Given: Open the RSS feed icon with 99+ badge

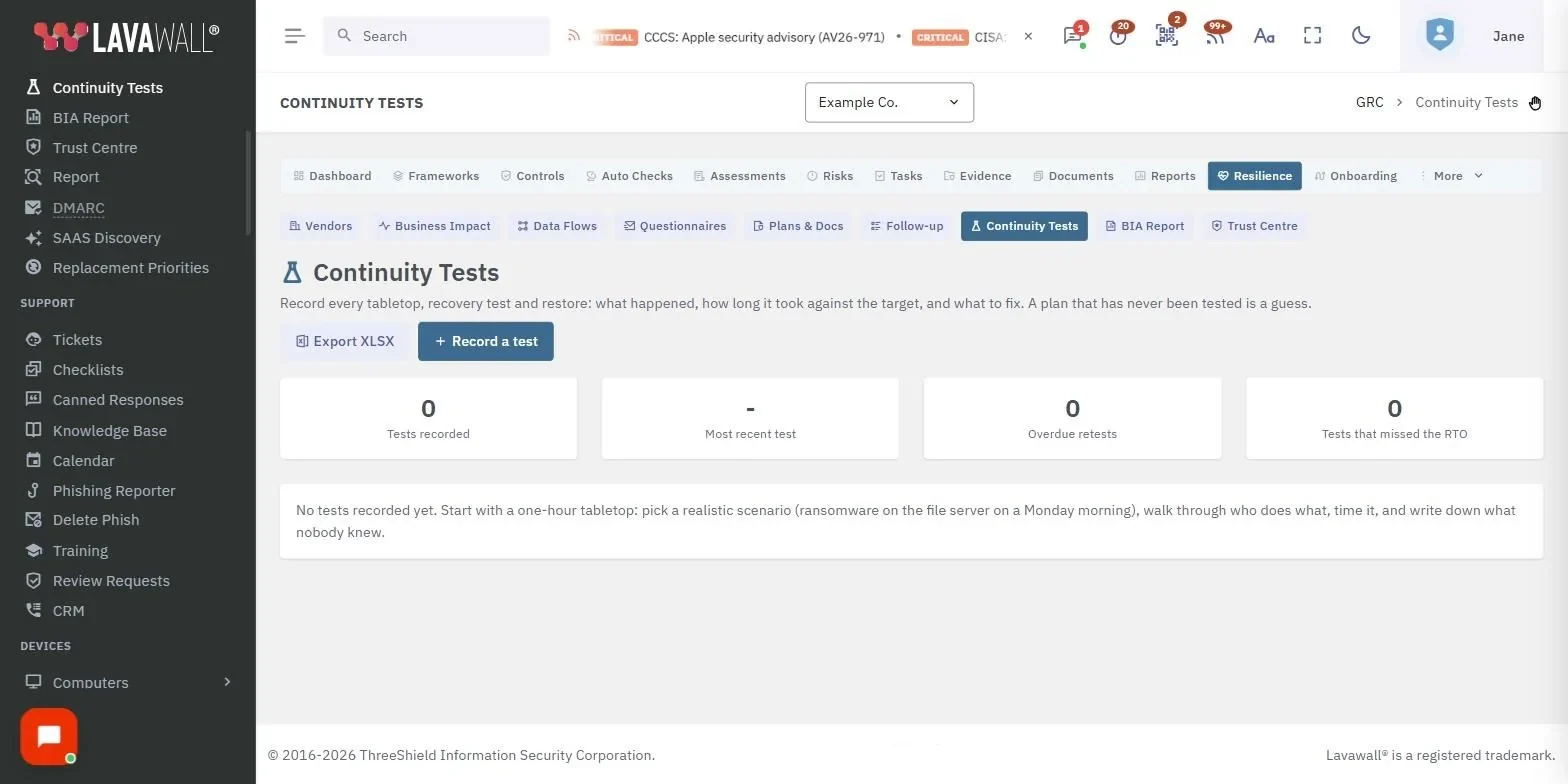Looking at the screenshot, I should 1215,36.
